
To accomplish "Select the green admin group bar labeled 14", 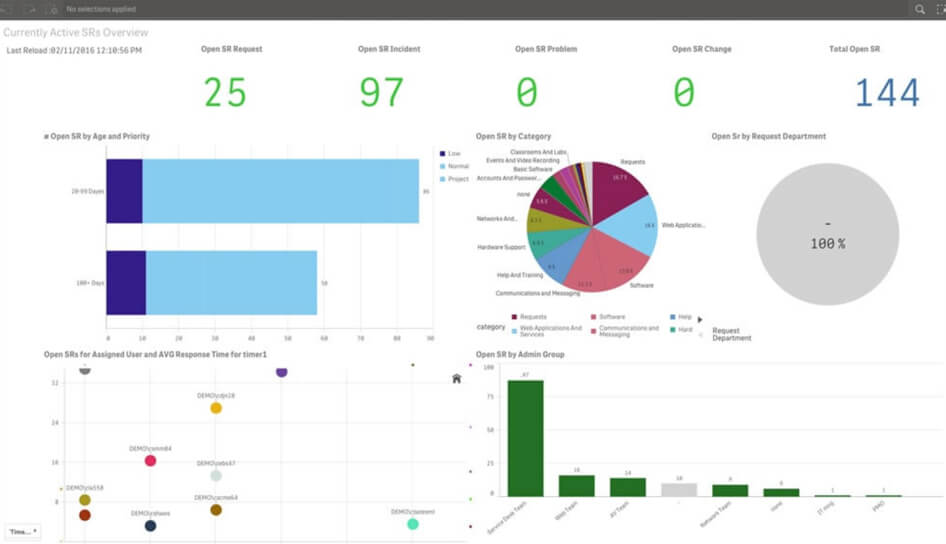I will coord(627,487).
